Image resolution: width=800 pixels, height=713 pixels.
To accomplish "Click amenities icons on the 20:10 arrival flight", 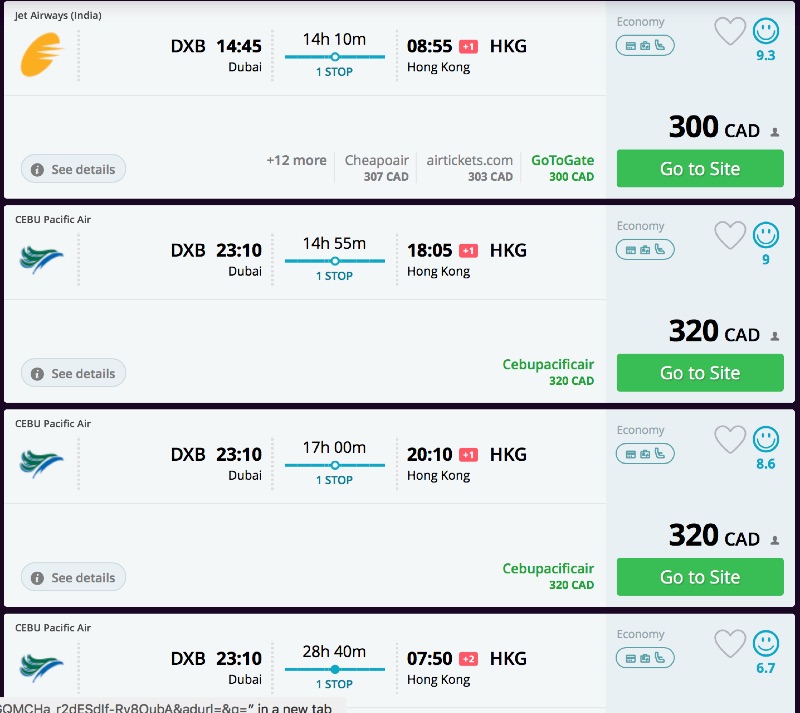I will tap(645, 454).
